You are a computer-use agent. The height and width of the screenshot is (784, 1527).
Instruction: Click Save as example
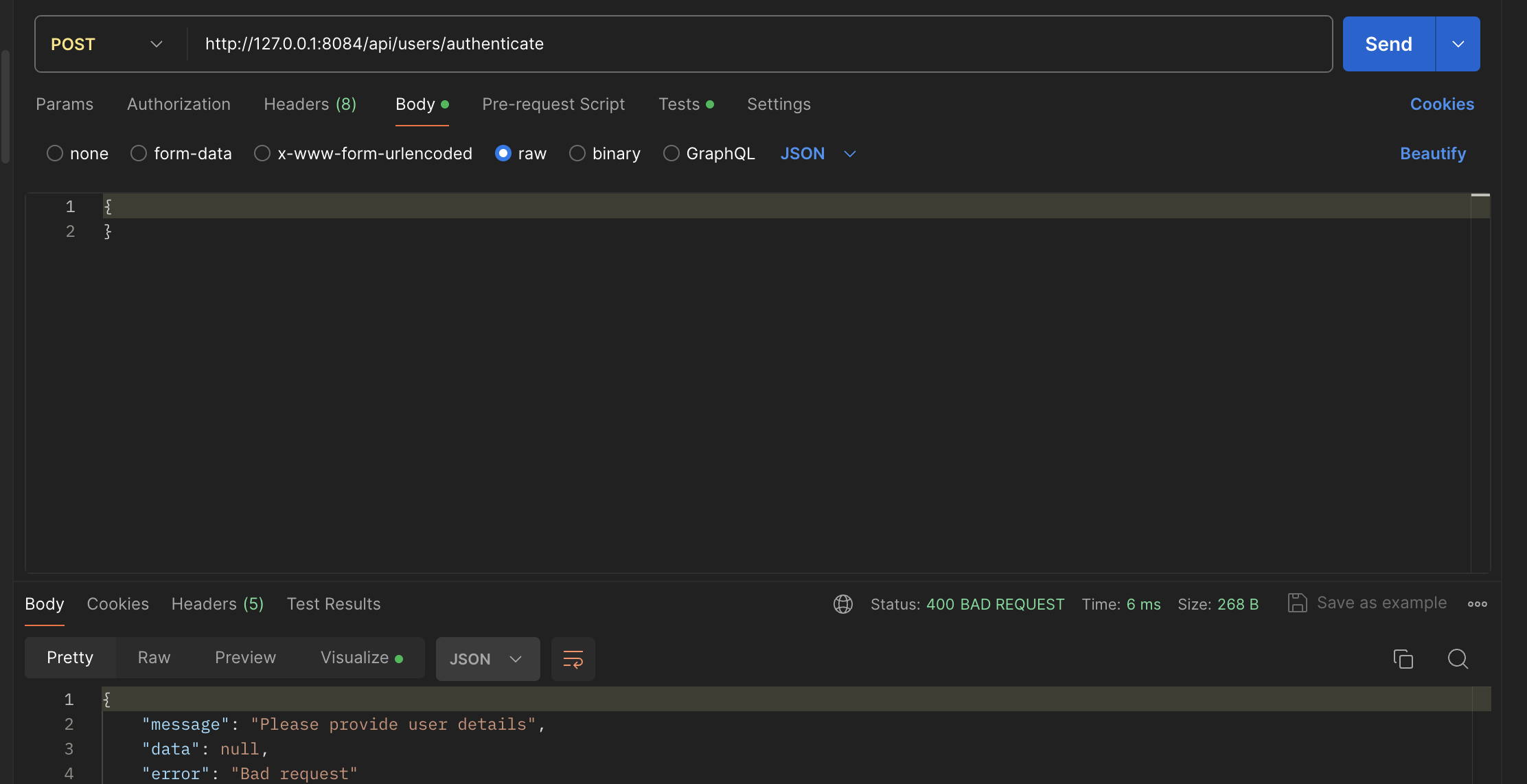(1381, 603)
